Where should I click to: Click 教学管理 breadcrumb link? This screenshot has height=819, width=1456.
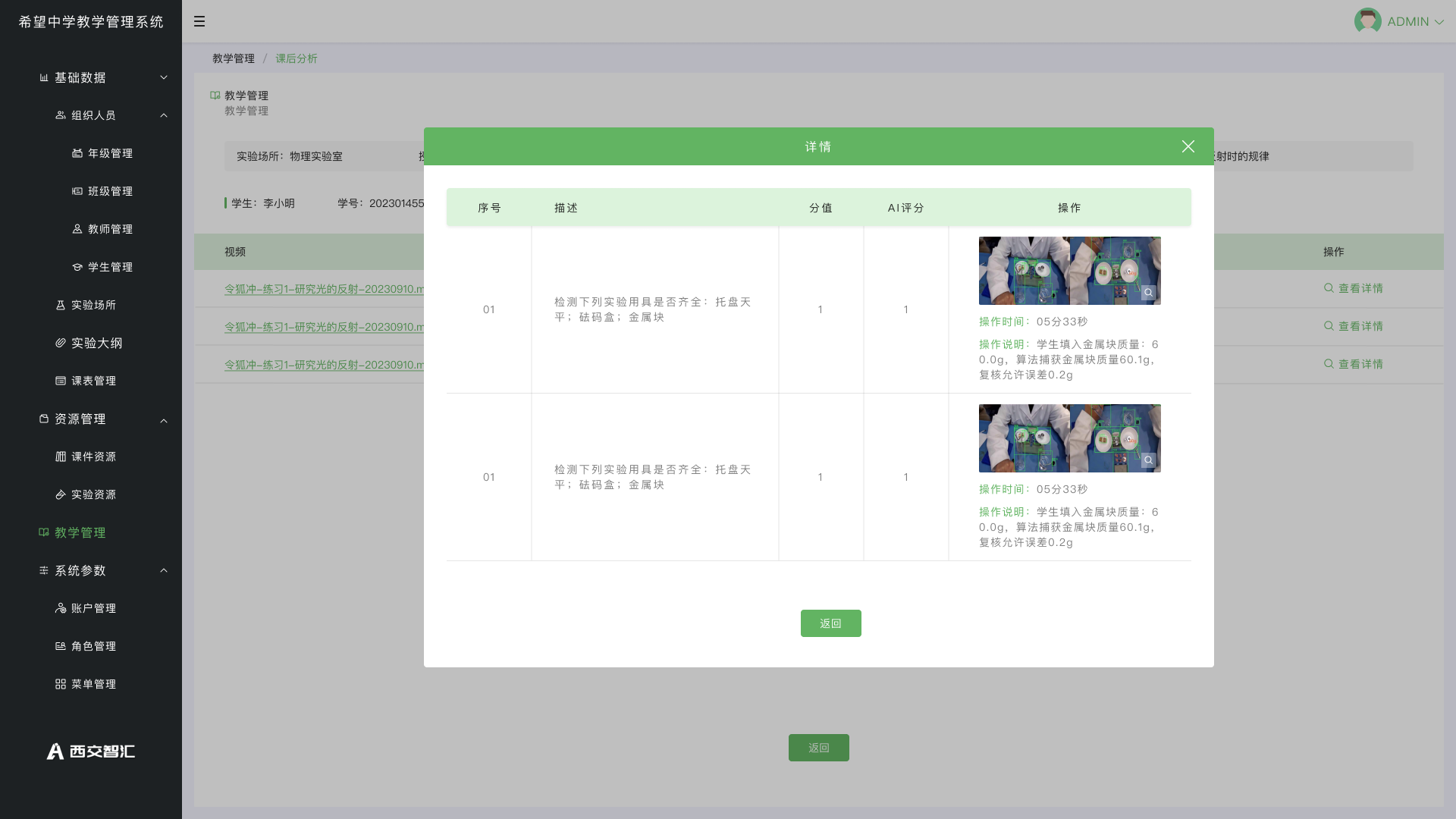pos(234,58)
